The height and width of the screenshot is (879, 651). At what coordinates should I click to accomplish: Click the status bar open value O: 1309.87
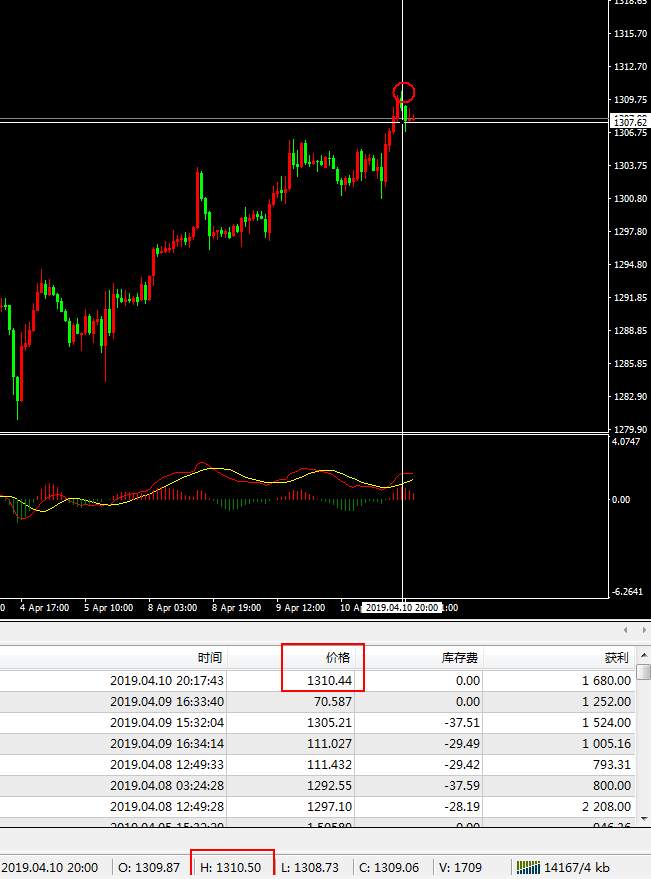coord(149,867)
